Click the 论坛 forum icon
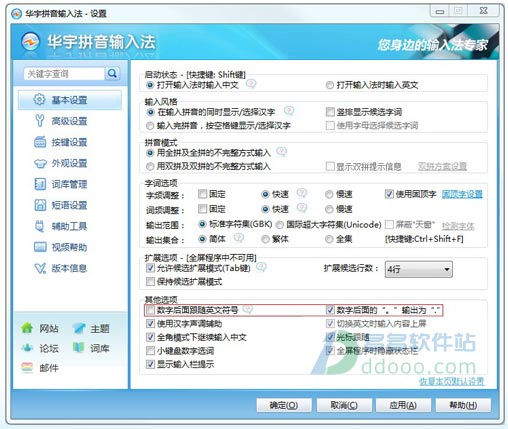This screenshot has width=508, height=429. 27,348
